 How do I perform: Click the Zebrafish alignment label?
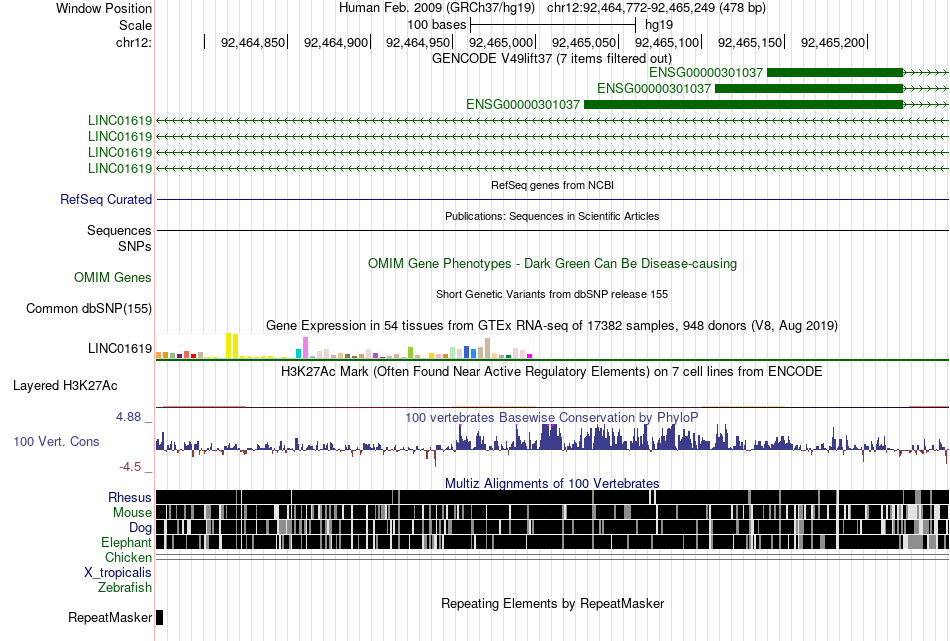click(125, 587)
